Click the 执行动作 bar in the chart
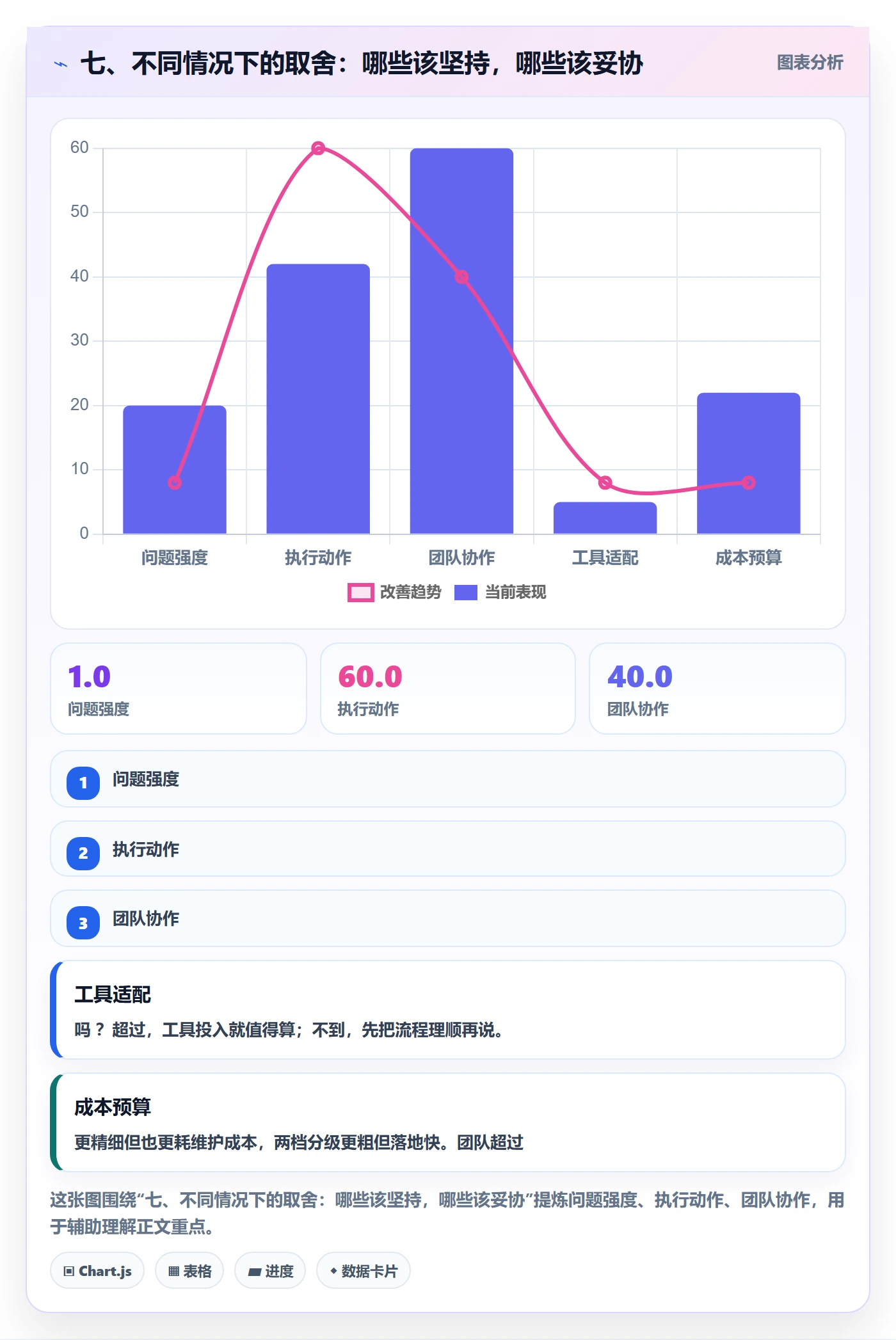Viewport: 896px width, 1340px height. click(318, 399)
